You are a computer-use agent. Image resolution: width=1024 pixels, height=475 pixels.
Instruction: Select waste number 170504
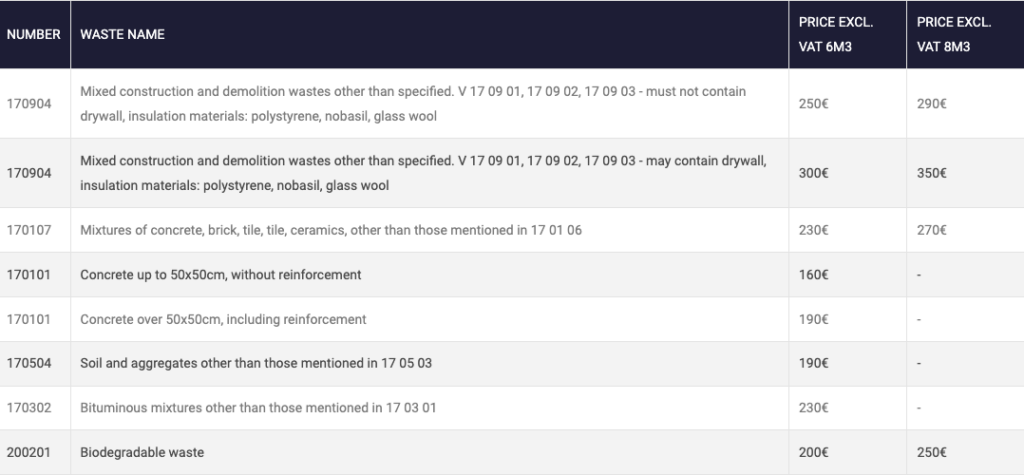[x=29, y=363]
